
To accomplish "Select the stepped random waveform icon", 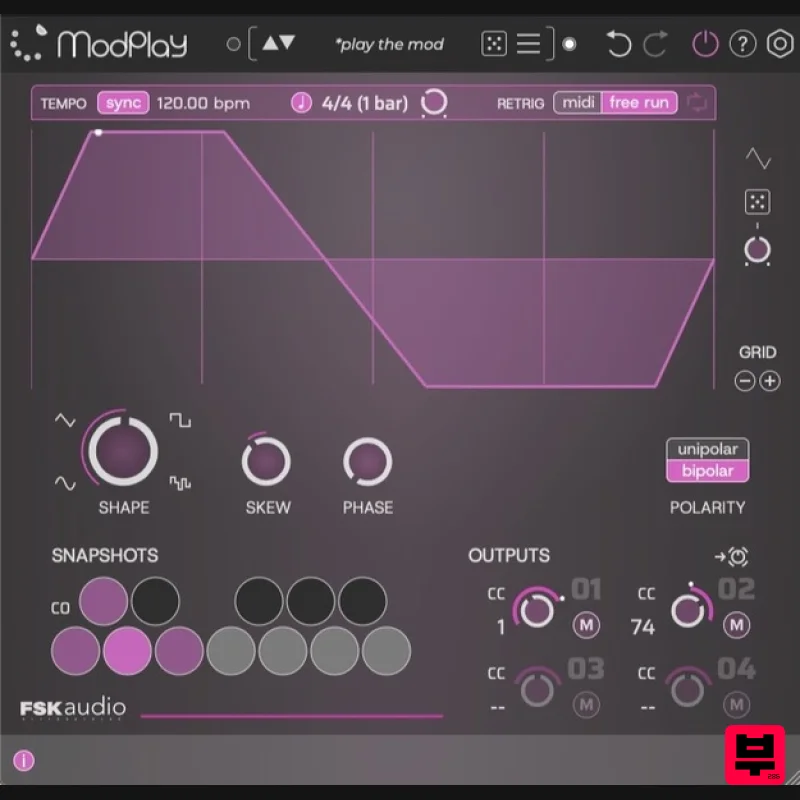I will (x=178, y=484).
